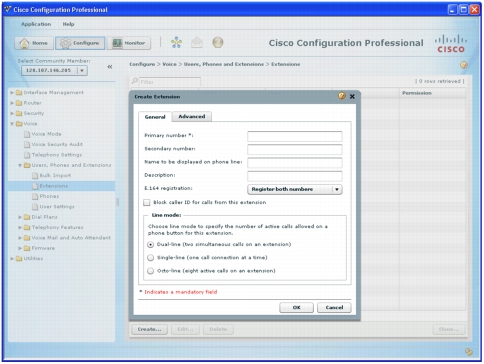Viewport: 484px width, 364px height.
Task: Click the network community icon
Action: 176,42
